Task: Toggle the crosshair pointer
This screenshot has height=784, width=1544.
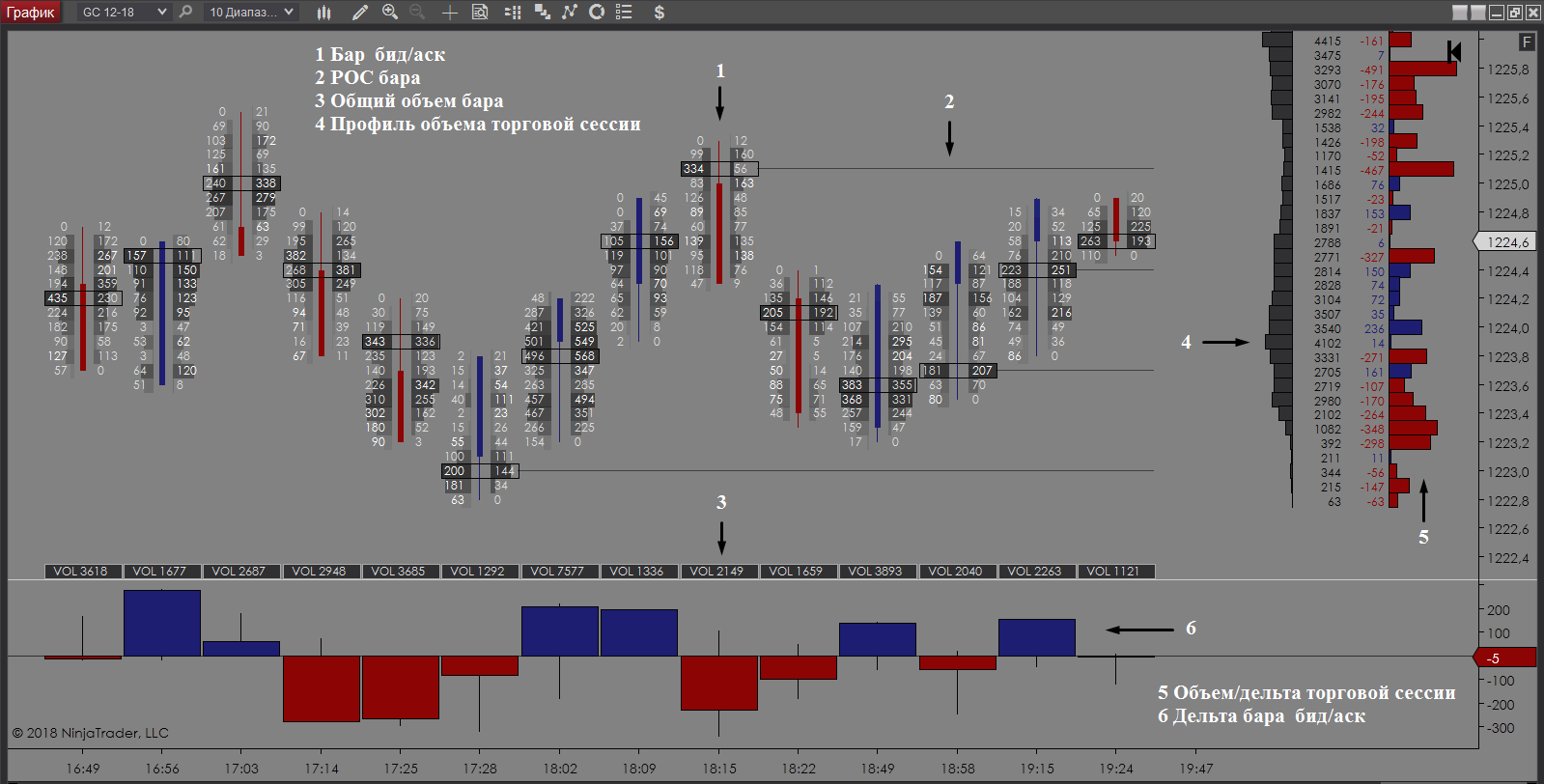Action: coord(450,12)
